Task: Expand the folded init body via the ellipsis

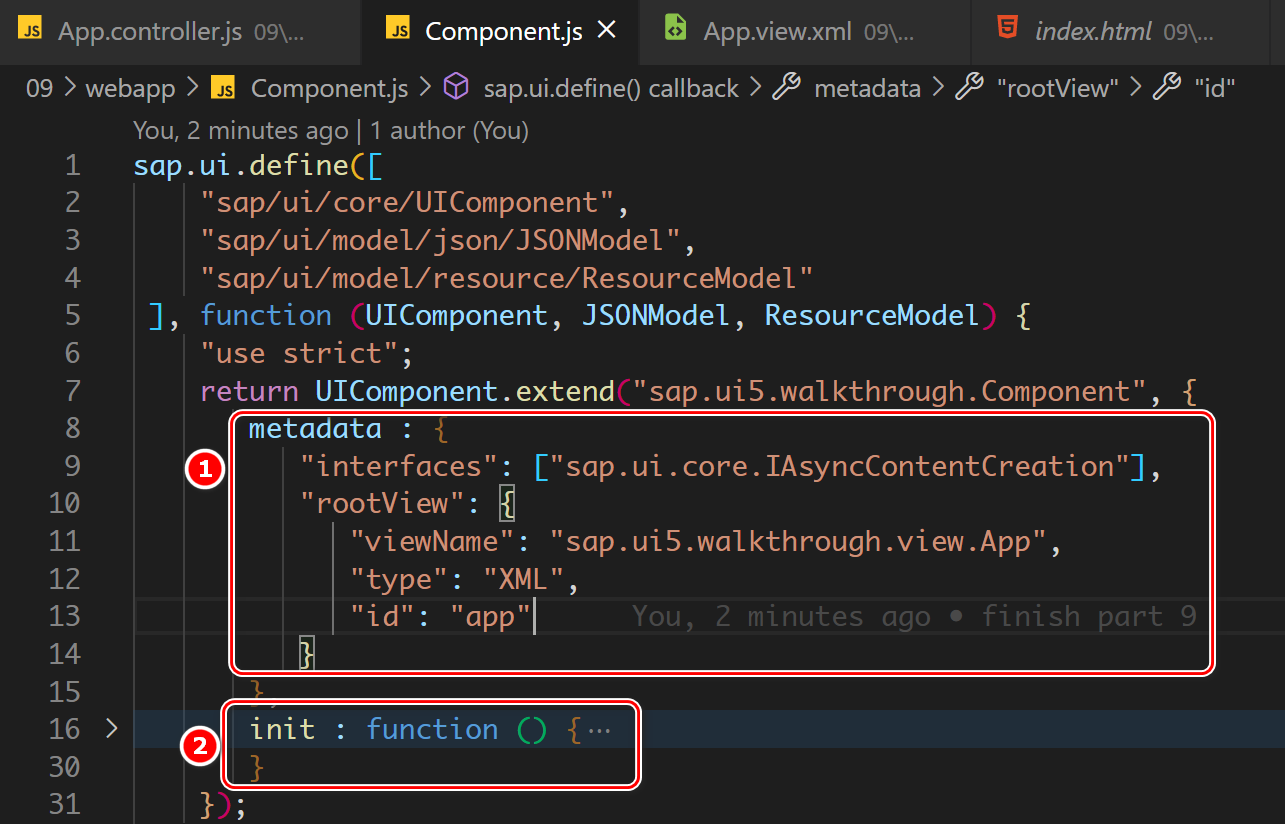Action: pyautogui.click(x=600, y=729)
